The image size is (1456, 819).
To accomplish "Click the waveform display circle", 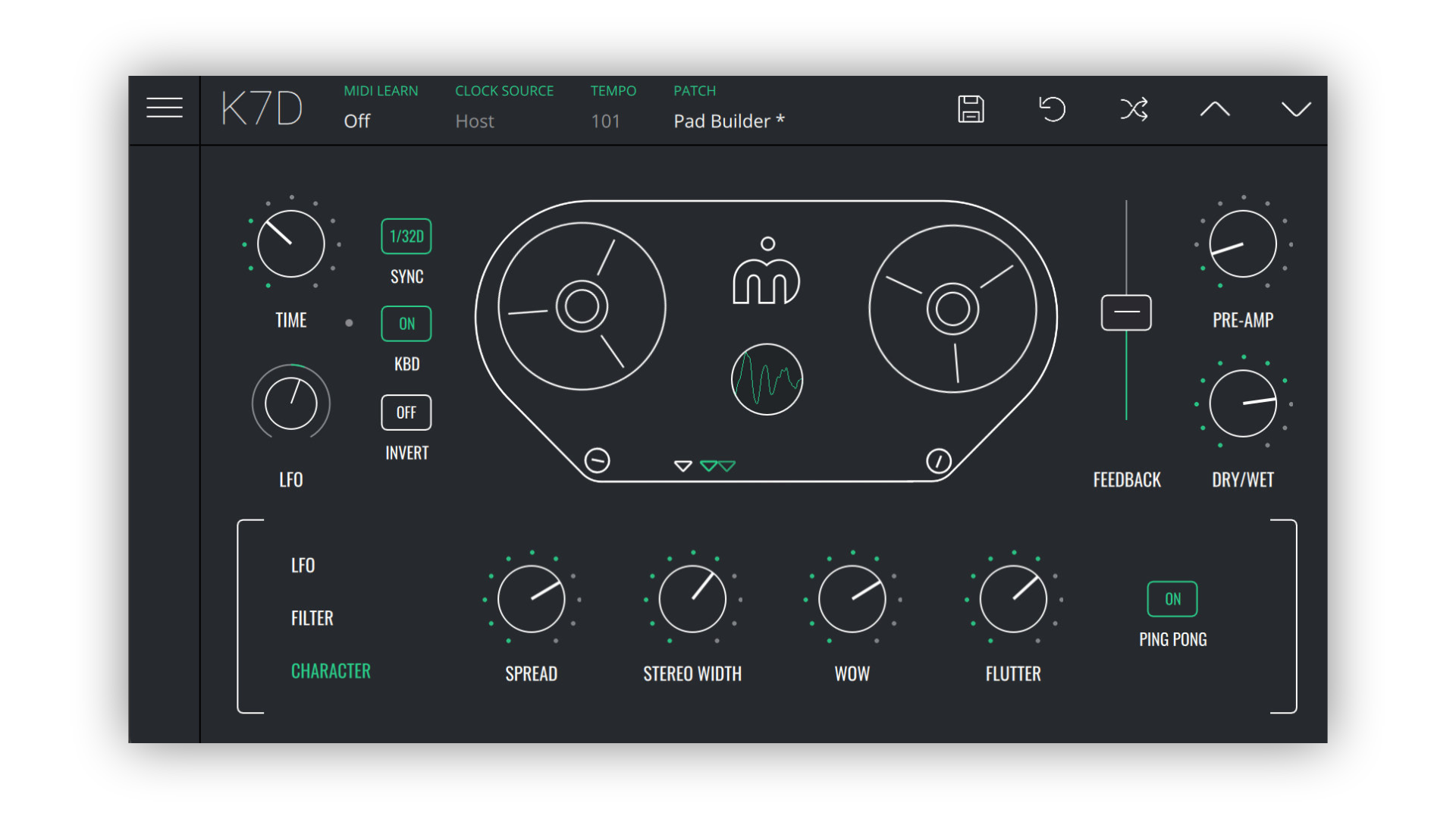I will coord(767,379).
